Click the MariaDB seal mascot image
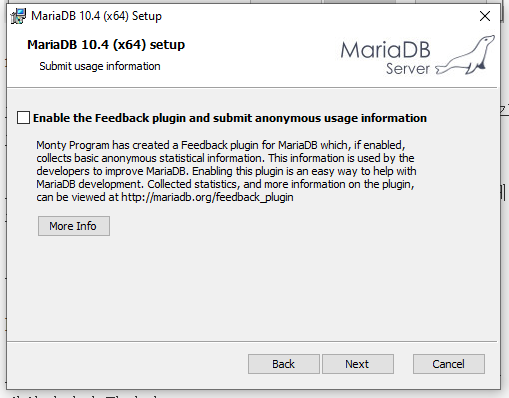 (x=465, y=55)
